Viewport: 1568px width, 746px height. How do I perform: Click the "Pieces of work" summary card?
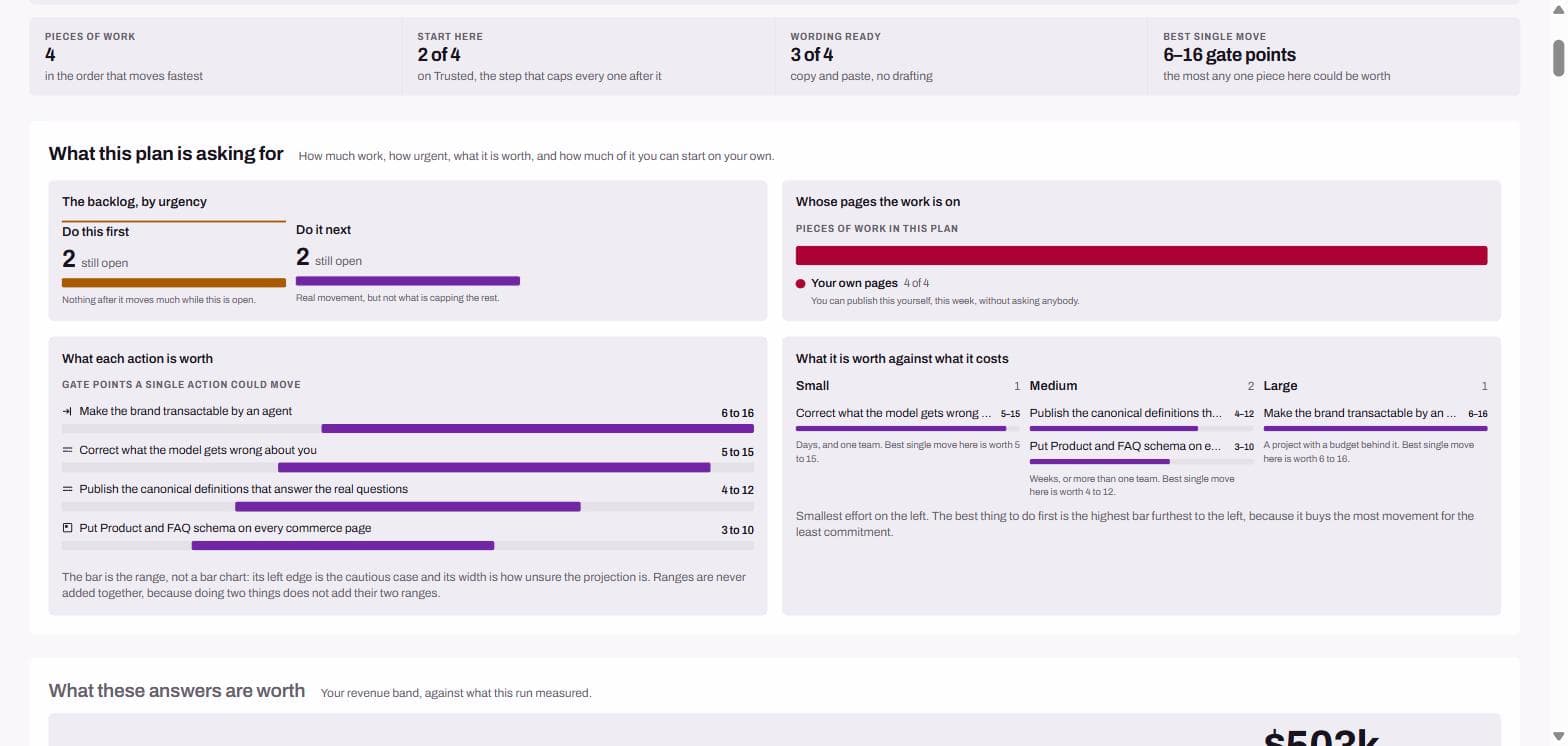[x=216, y=57]
